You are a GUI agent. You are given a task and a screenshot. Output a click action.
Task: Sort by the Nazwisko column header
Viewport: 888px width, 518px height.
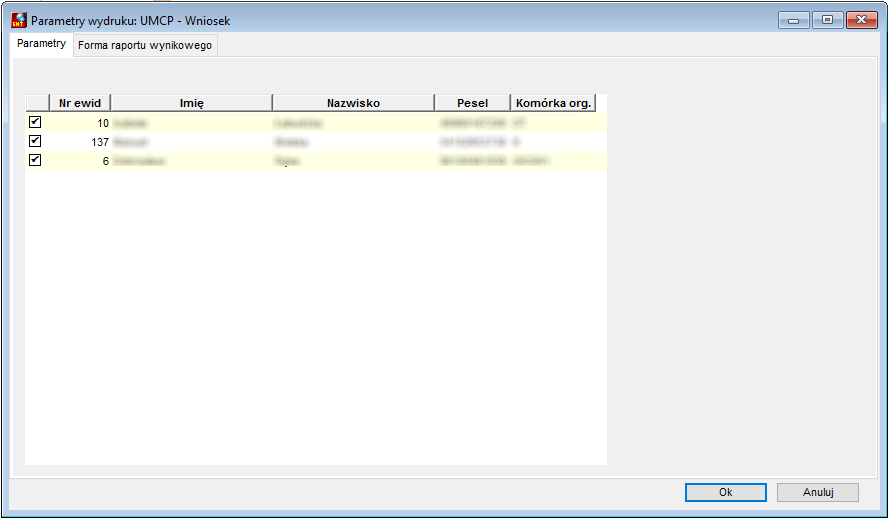[x=353, y=103]
